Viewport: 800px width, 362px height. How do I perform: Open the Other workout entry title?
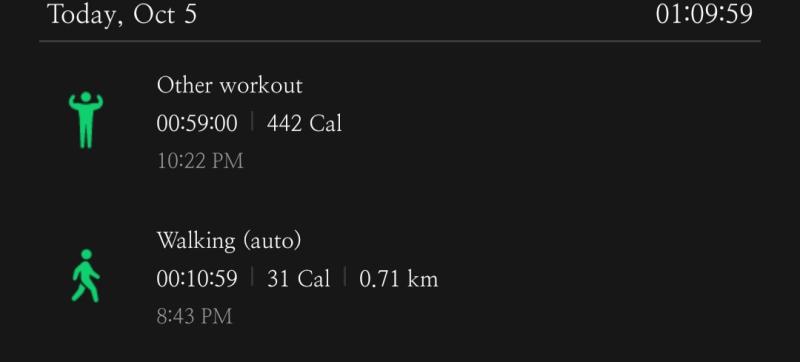coord(230,85)
